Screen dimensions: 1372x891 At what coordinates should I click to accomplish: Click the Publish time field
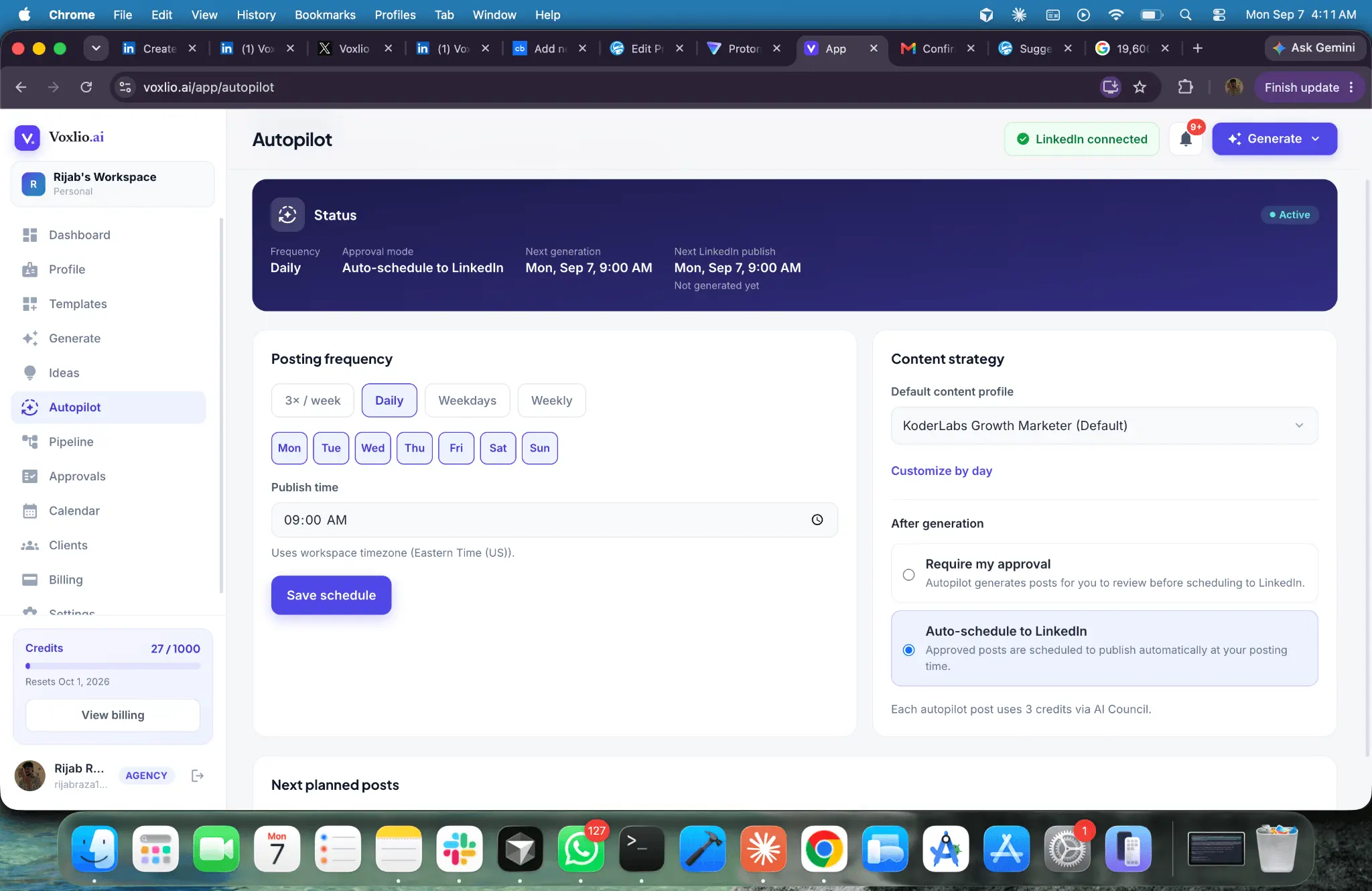pos(554,520)
